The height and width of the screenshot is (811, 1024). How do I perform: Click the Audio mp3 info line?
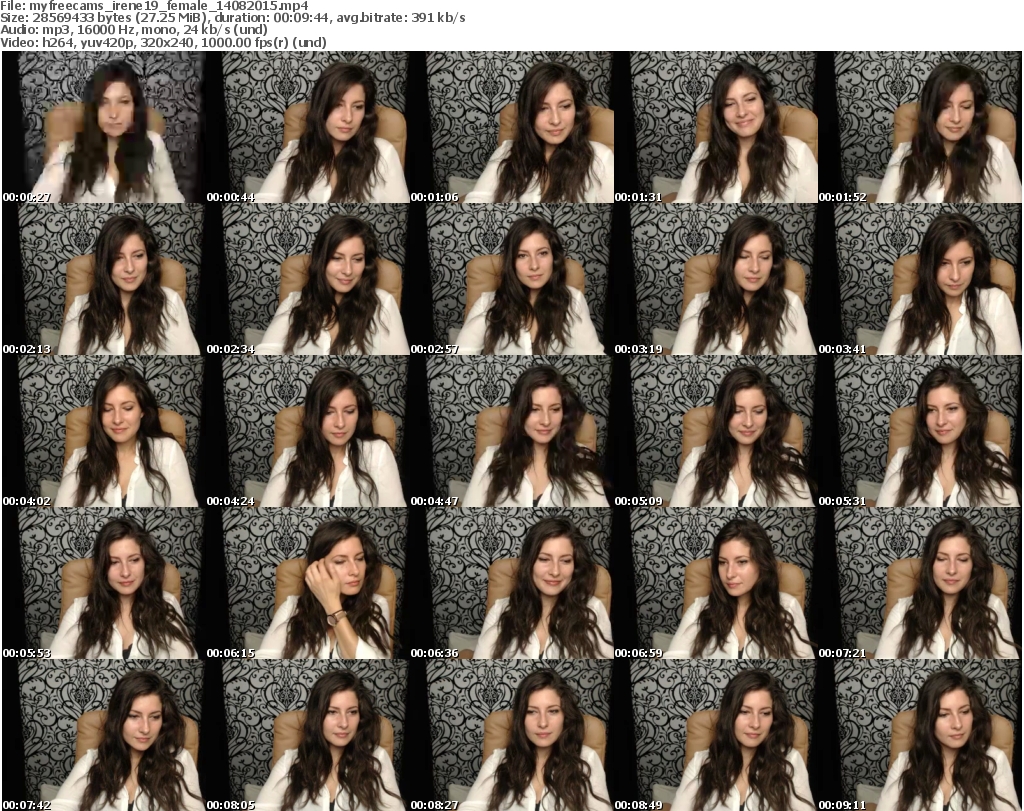[x=134, y=31]
